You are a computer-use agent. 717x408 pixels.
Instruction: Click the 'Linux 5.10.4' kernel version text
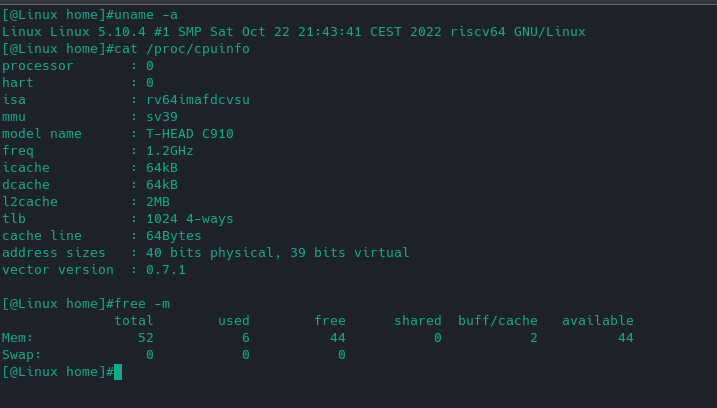[98, 31]
